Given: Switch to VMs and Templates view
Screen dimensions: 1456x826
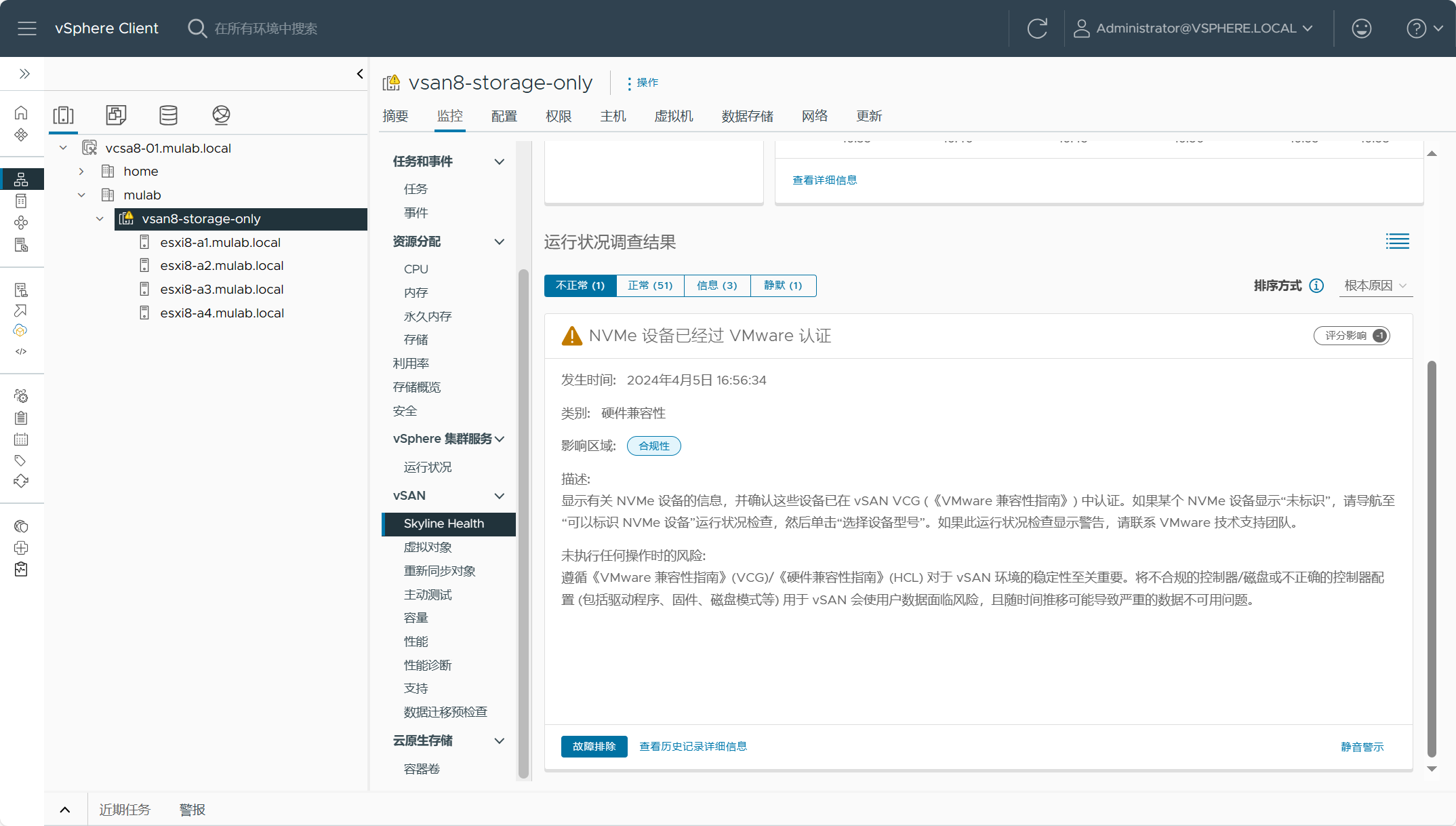Looking at the screenshot, I should pos(116,115).
